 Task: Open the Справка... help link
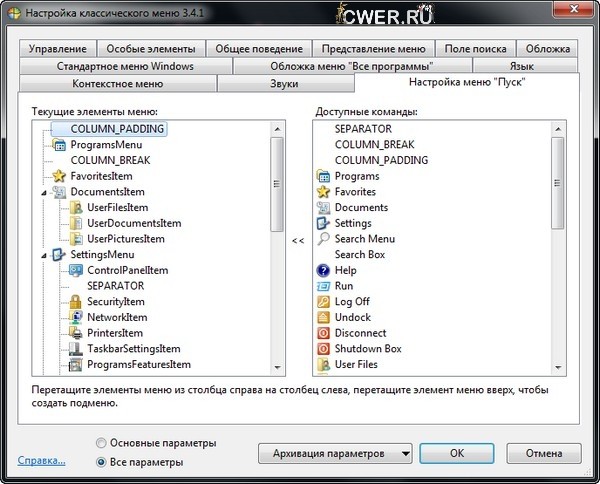pos(41,460)
